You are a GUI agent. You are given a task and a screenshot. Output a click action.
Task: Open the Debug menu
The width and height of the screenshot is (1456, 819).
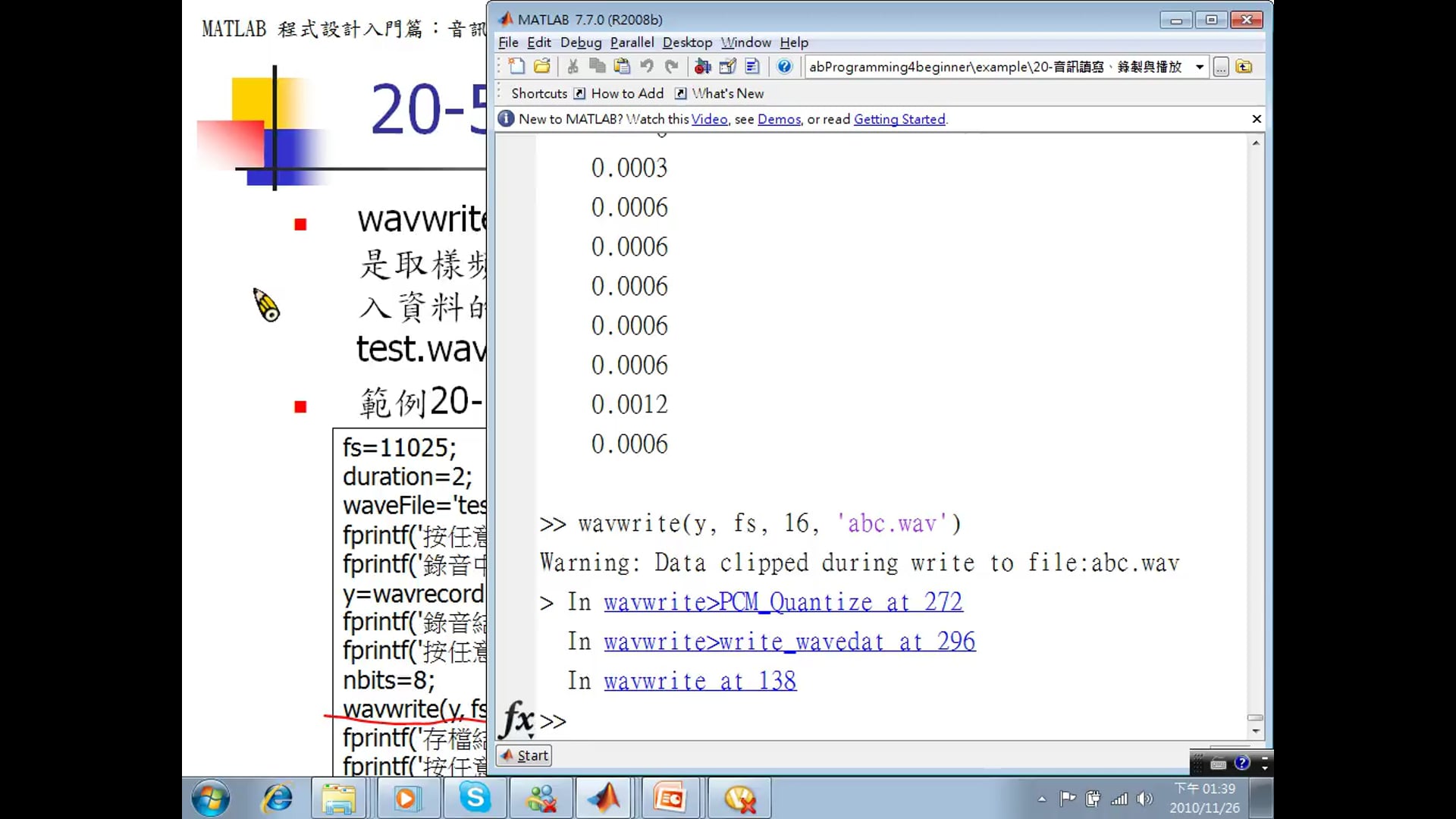pyautogui.click(x=581, y=42)
